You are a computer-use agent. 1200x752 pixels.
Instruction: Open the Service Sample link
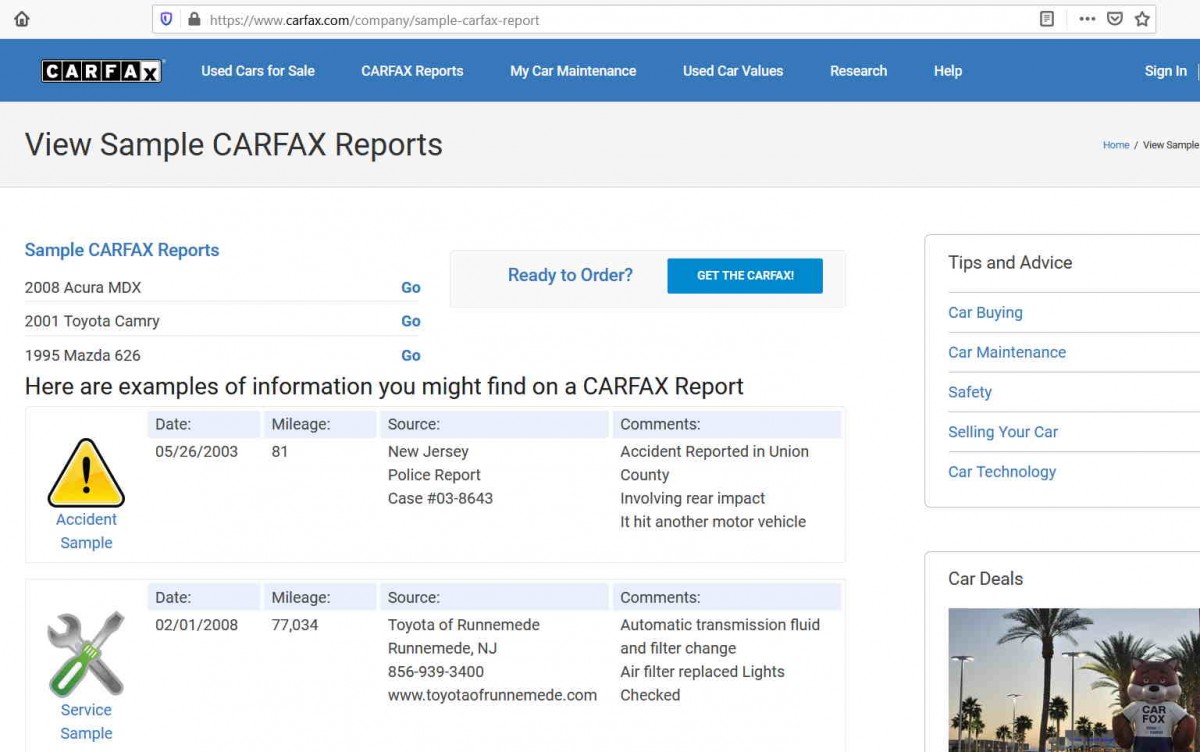coord(86,721)
